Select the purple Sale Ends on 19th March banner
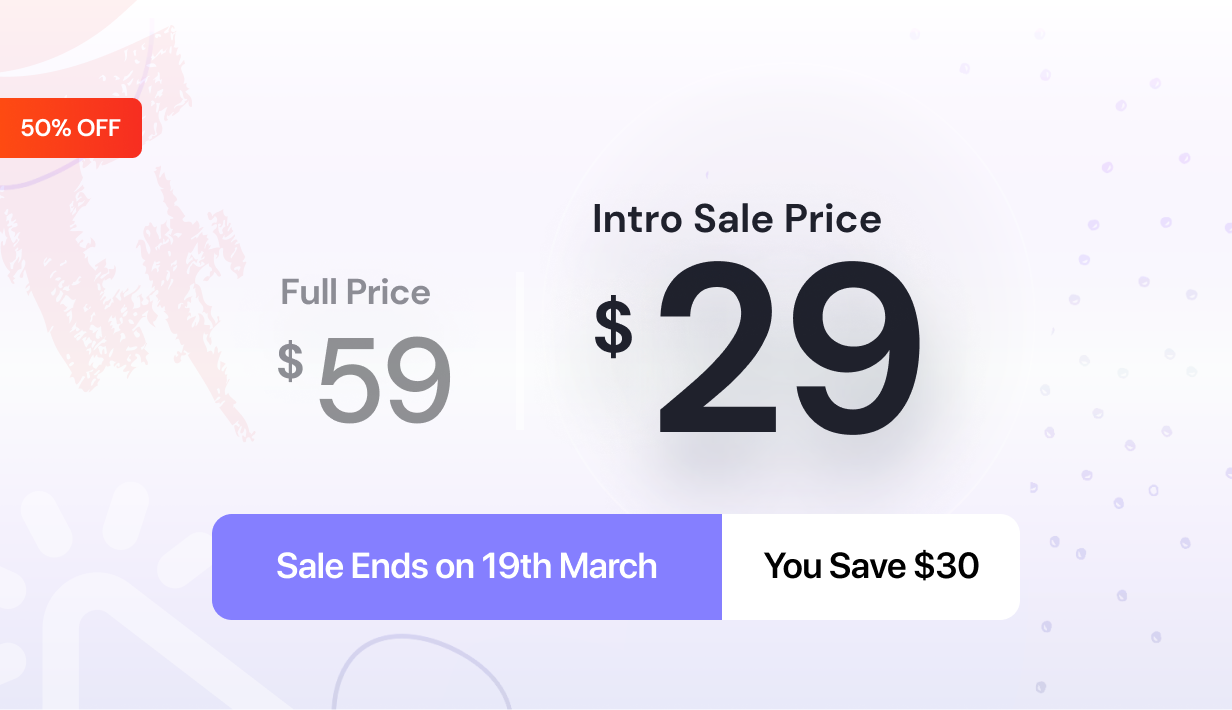The image size is (1232, 710). 467,567
